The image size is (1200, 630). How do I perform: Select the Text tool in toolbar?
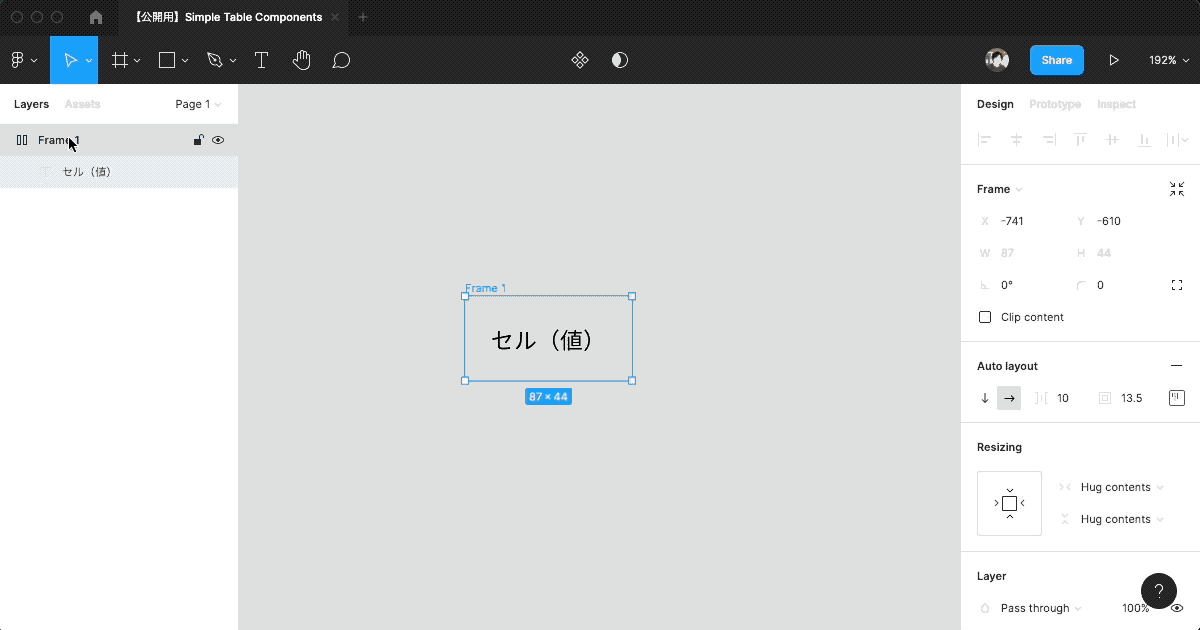[x=261, y=60]
